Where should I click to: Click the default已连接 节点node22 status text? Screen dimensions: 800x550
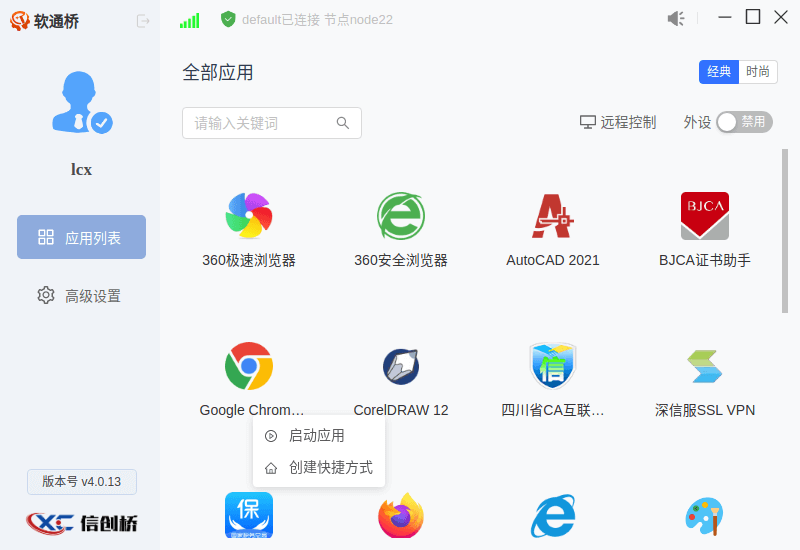[317, 20]
